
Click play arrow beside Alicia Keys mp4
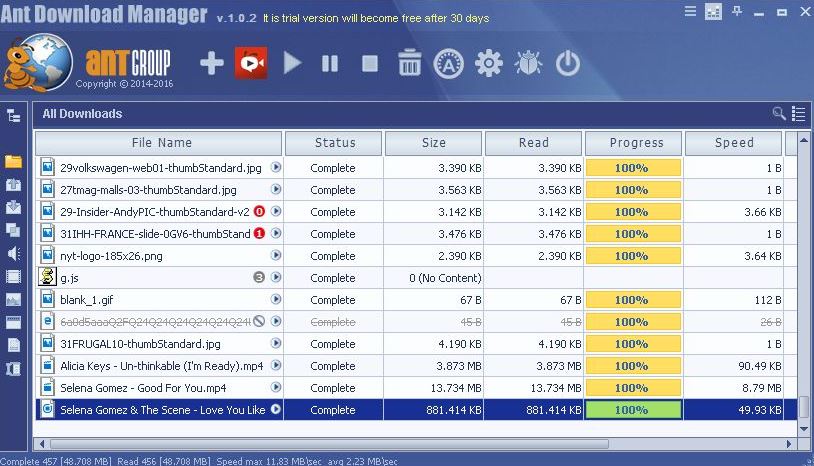[276, 365]
